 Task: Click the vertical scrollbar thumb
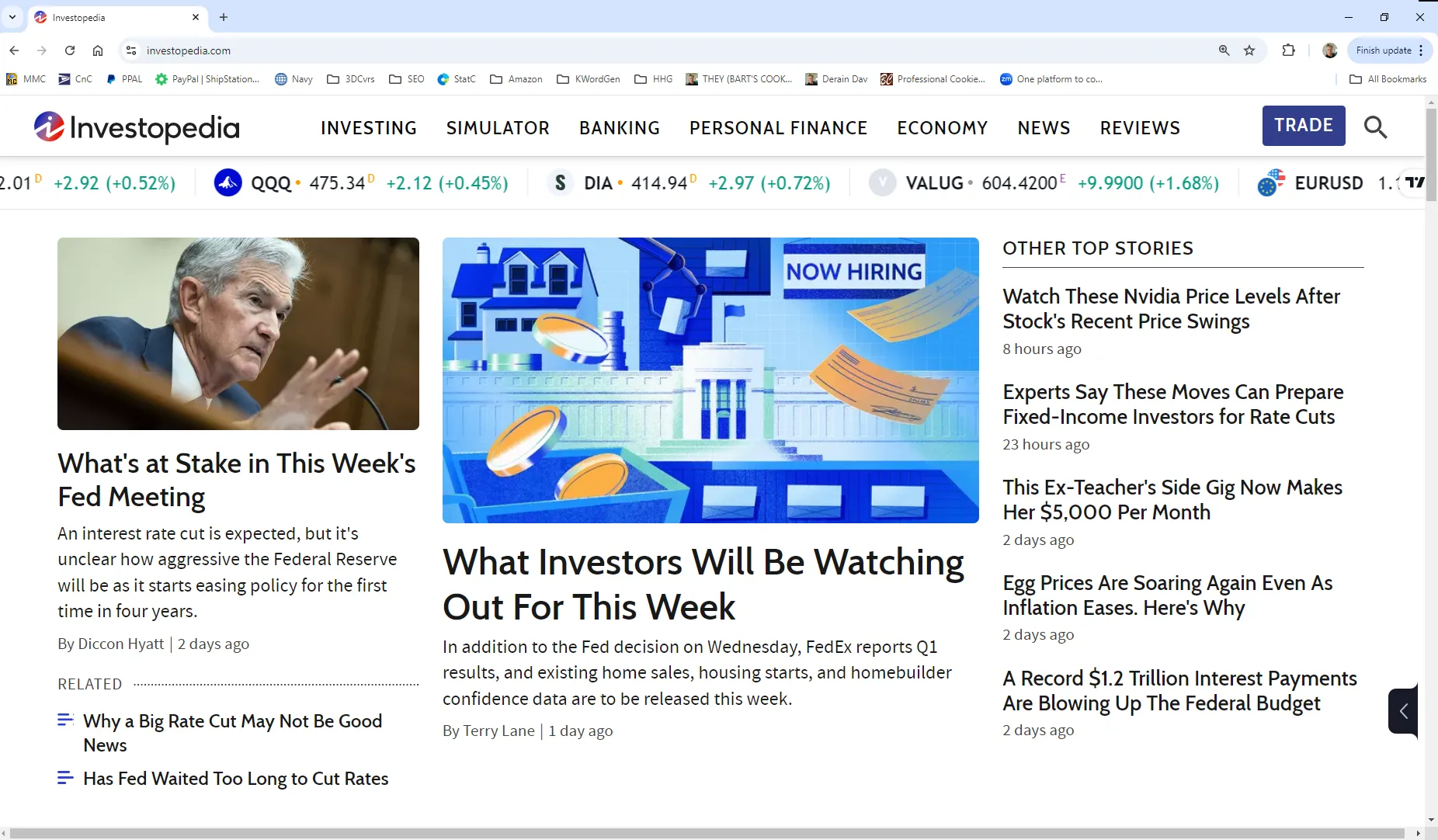point(1431,154)
